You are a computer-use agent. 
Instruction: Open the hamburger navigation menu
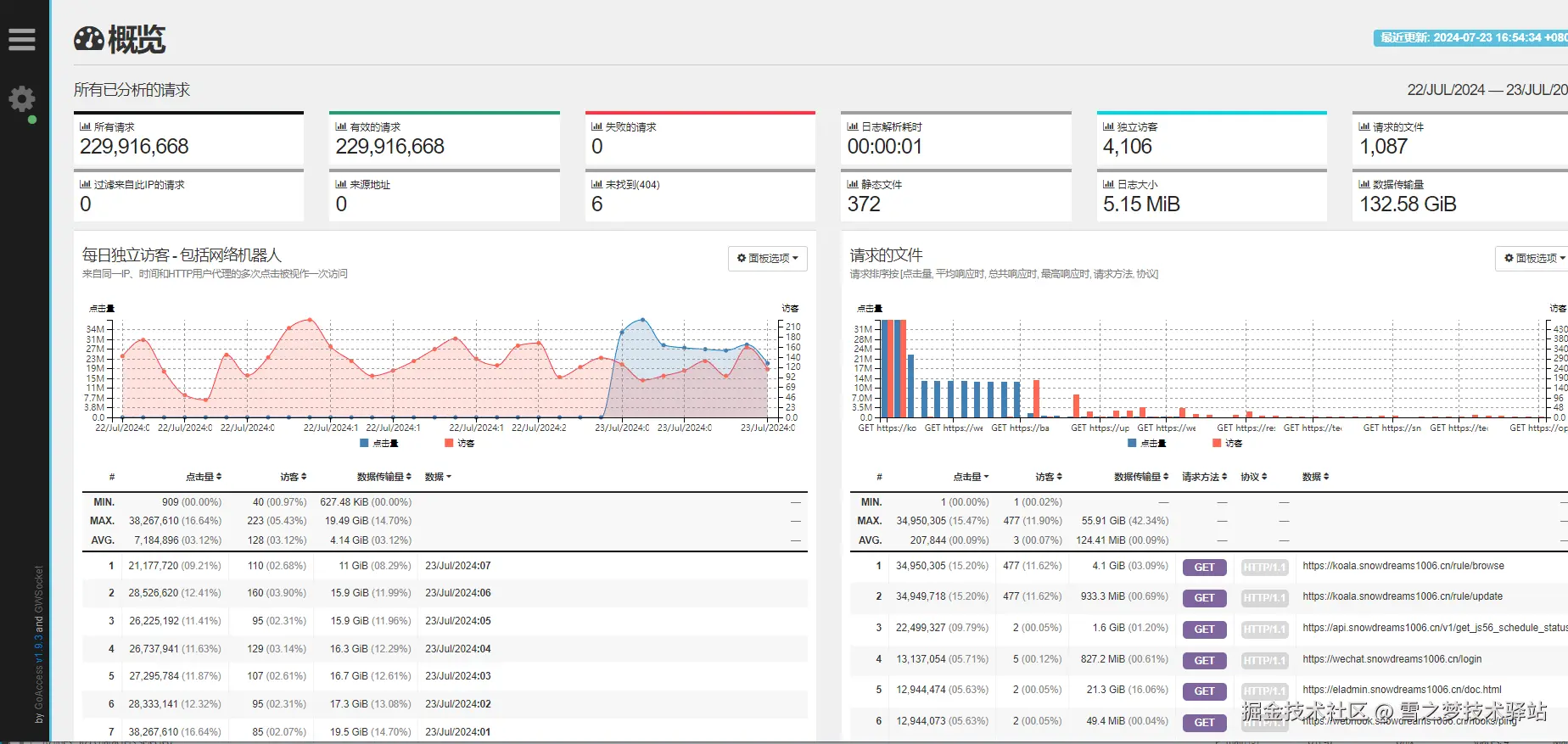[22, 39]
